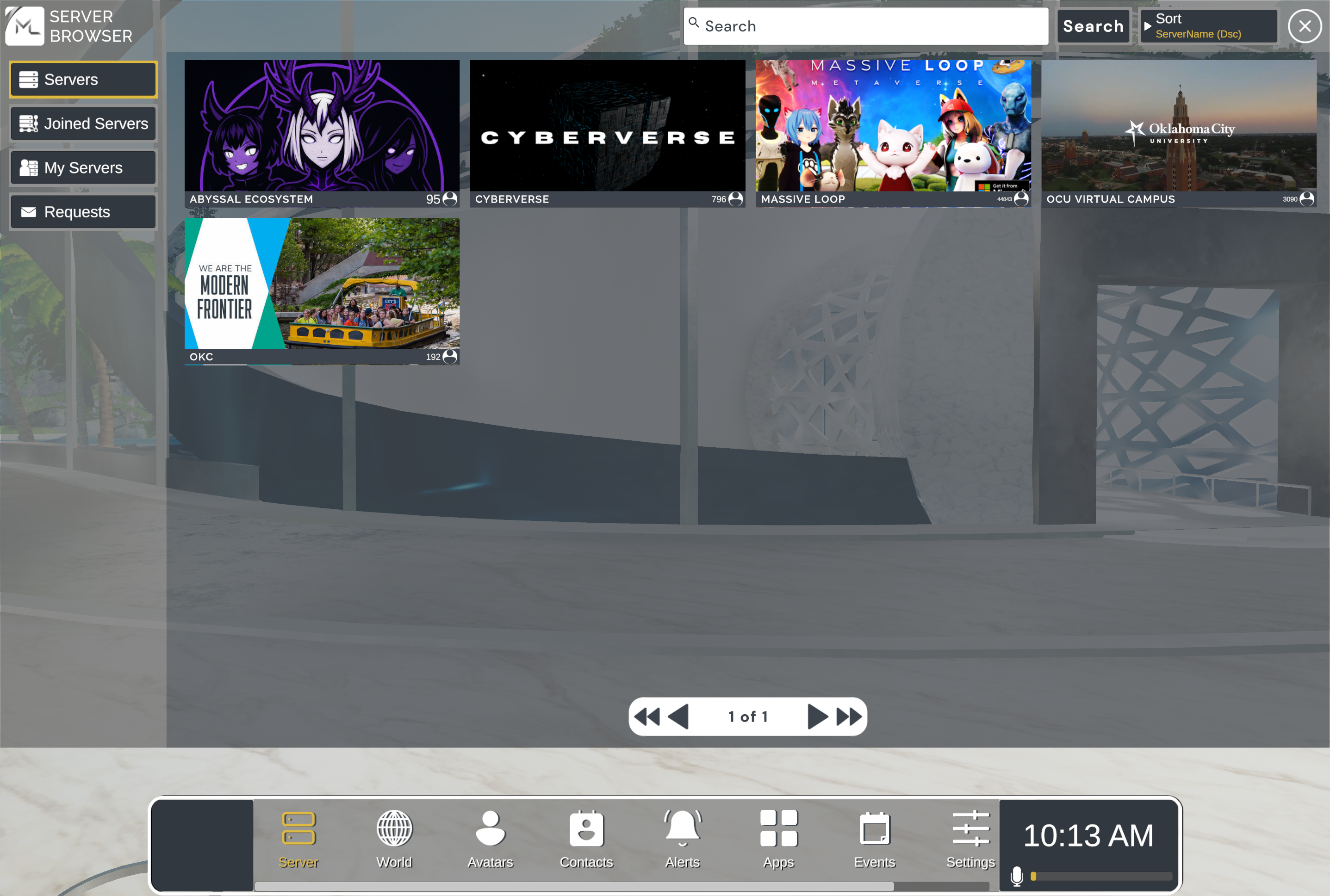The height and width of the screenshot is (896, 1330).
Task: Click the magnifier icon in the search box
Action: tap(694, 22)
